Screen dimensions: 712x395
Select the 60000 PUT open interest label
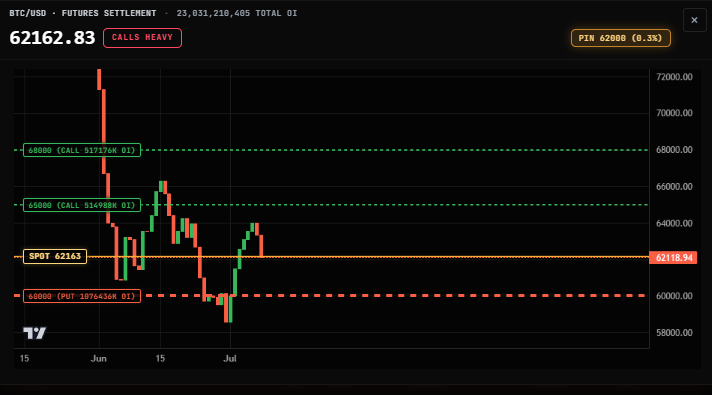[x=82, y=296]
